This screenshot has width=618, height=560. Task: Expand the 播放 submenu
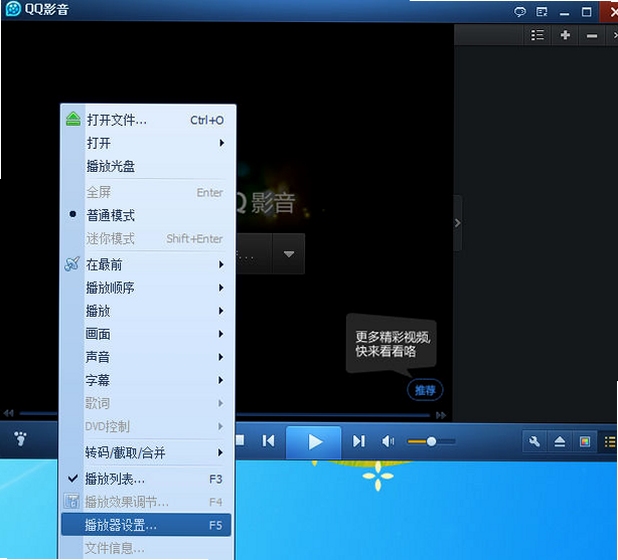[146, 311]
